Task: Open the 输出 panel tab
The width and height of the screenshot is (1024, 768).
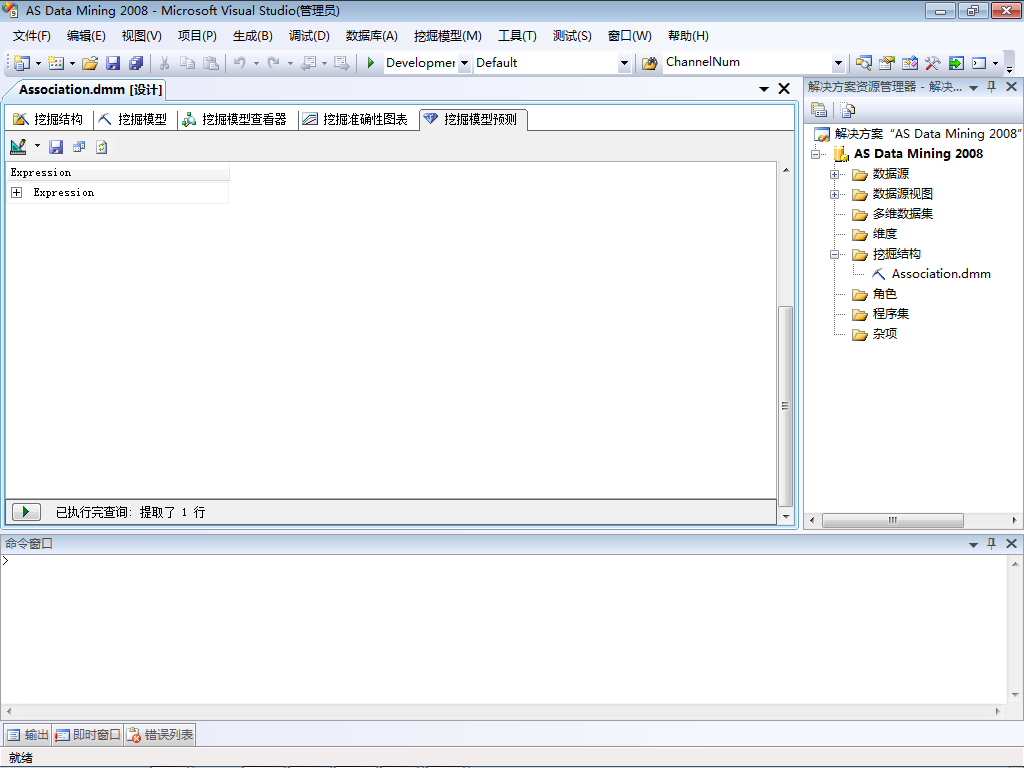Action: [x=28, y=735]
